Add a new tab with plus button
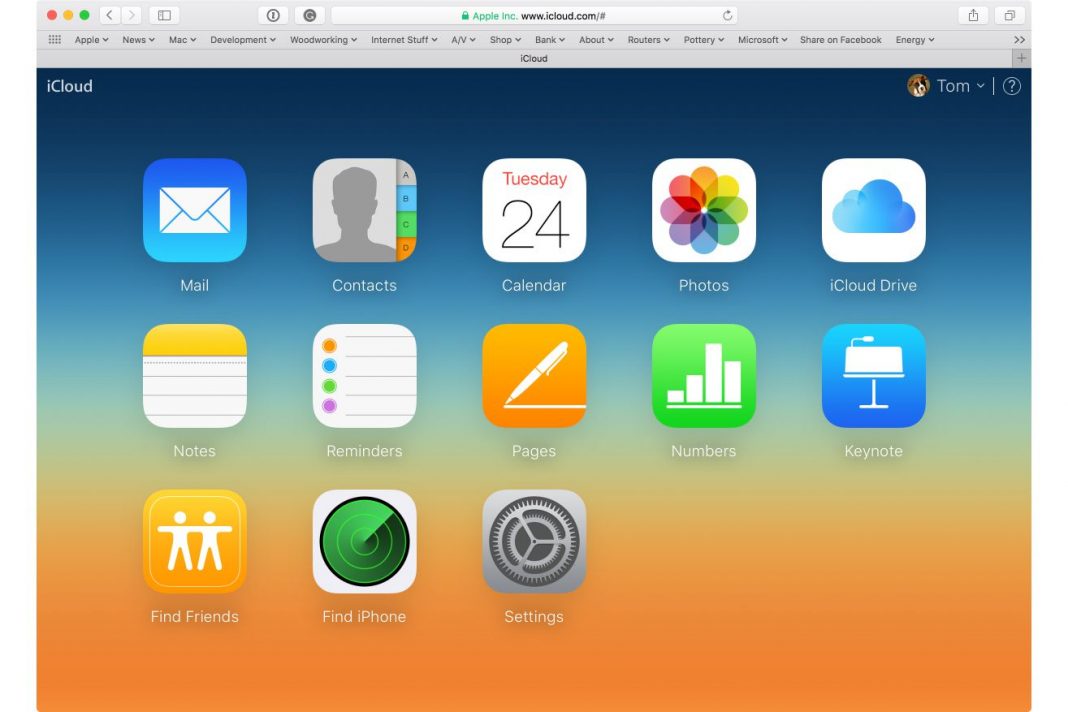1068x712 pixels. click(1020, 59)
